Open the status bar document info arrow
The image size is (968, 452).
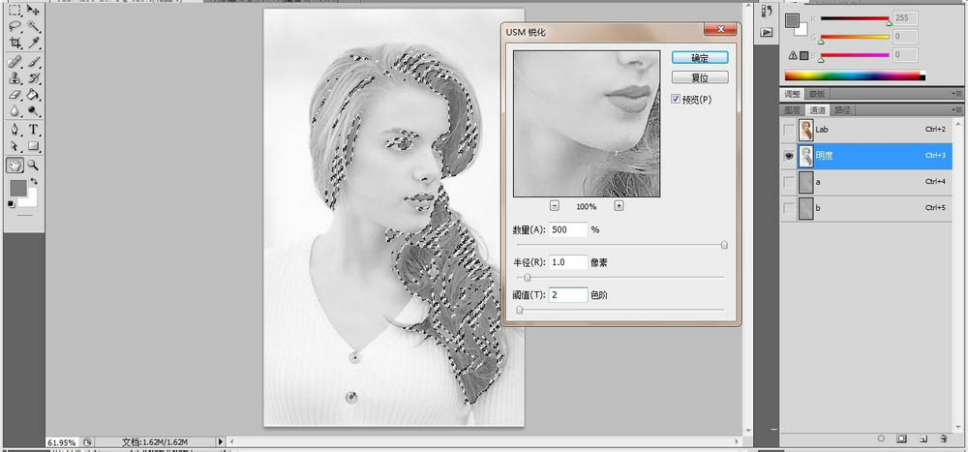pos(220,441)
